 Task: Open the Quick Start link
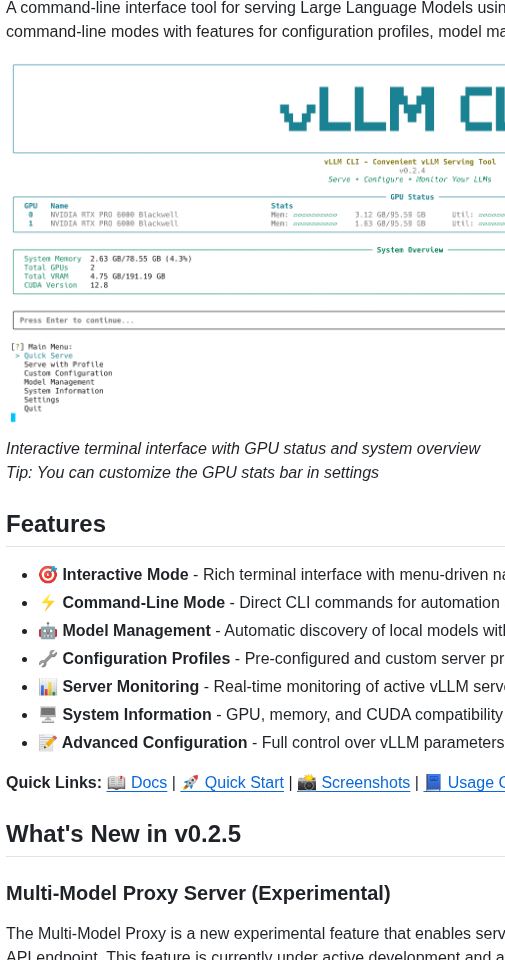click(x=232, y=782)
